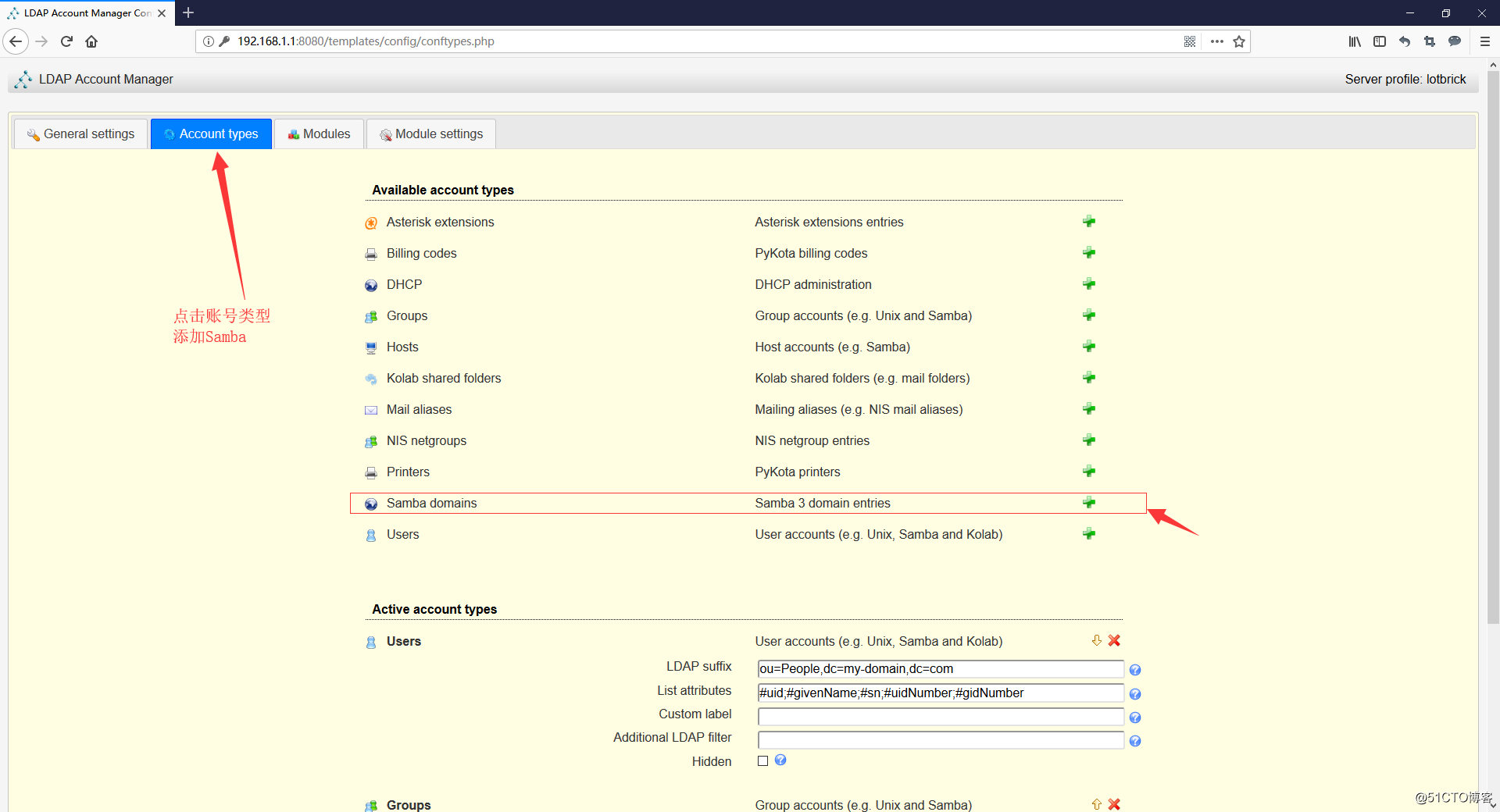Open browser library icon
Image resolution: width=1500 pixels, height=812 pixels.
pyautogui.click(x=1355, y=41)
